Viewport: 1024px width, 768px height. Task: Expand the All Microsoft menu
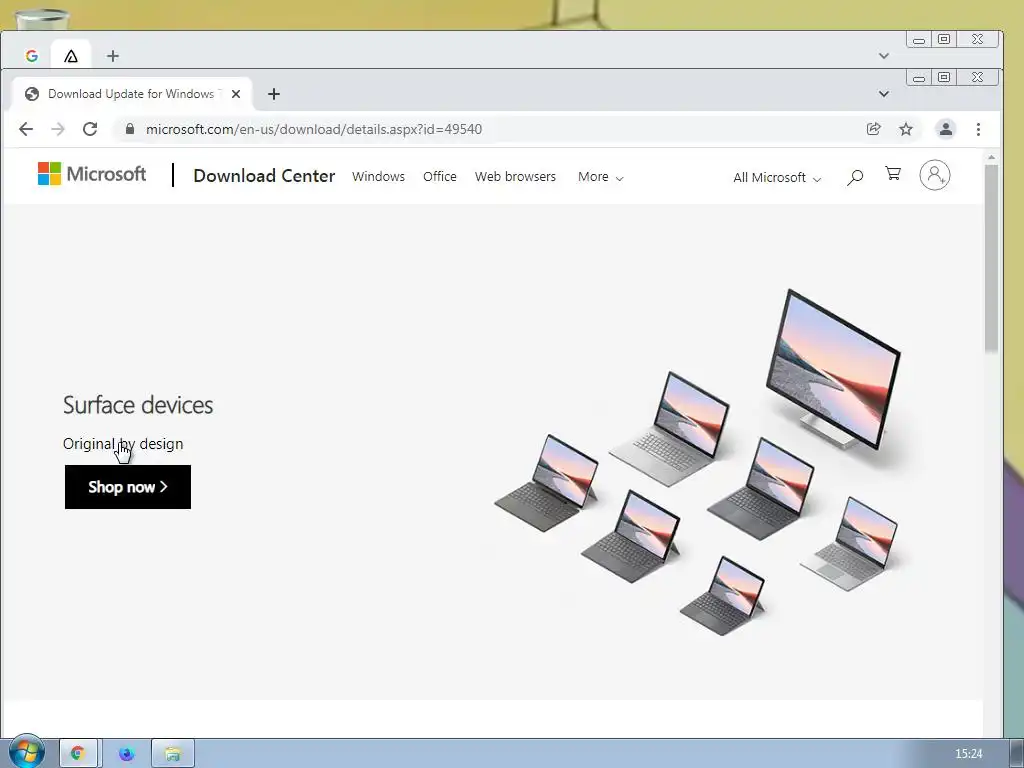(777, 178)
